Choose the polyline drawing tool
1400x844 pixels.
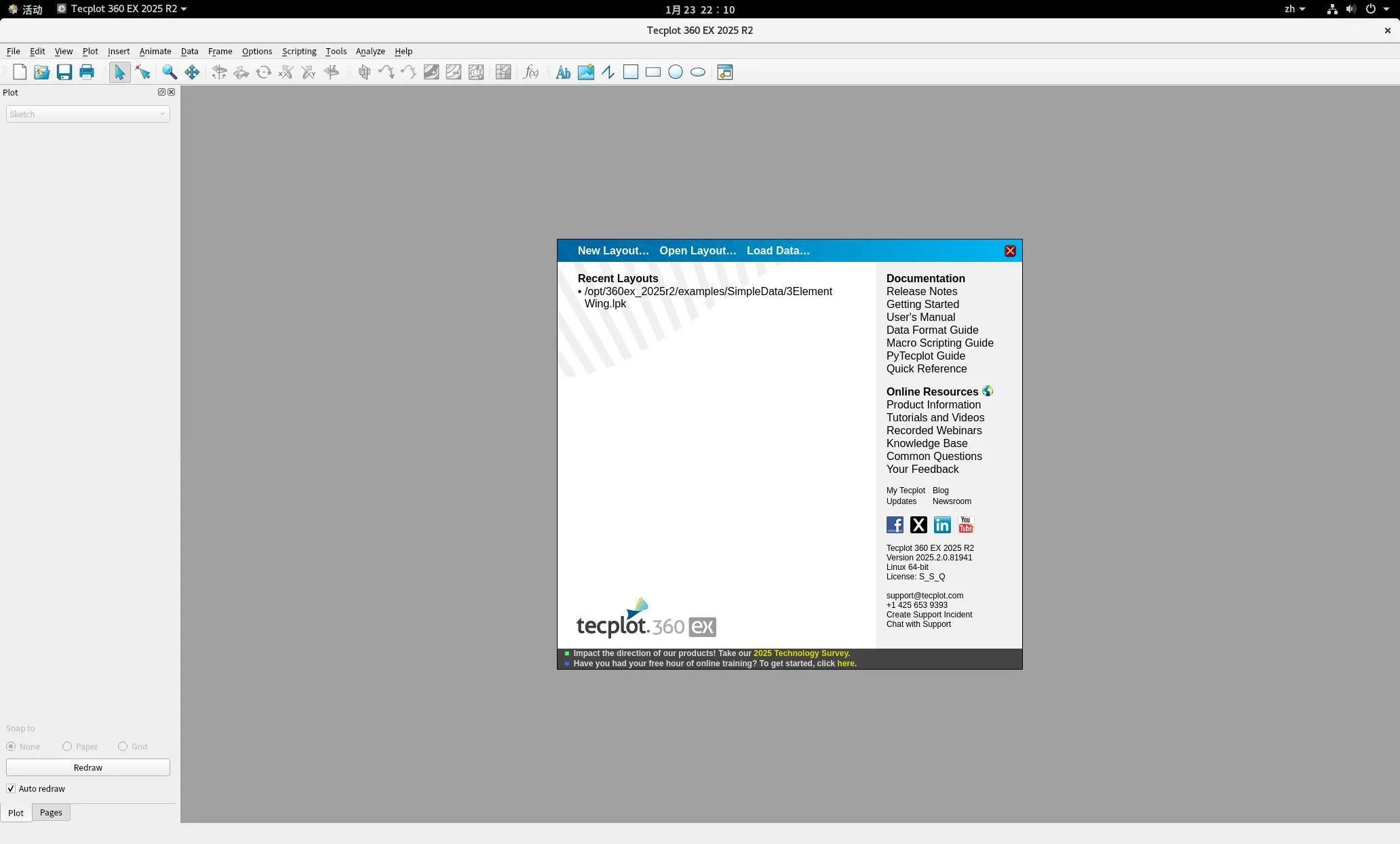click(608, 72)
